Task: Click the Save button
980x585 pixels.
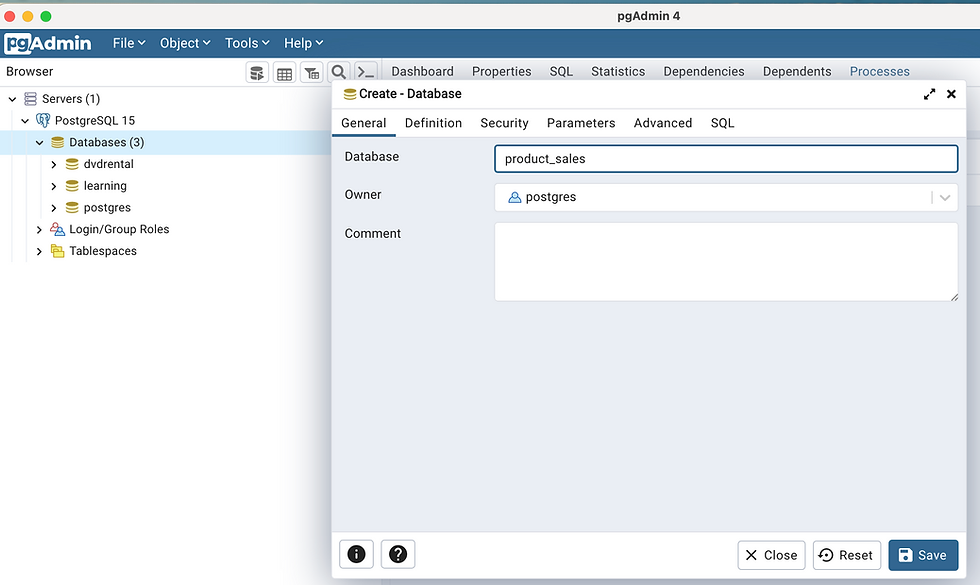Action: click(x=923, y=555)
